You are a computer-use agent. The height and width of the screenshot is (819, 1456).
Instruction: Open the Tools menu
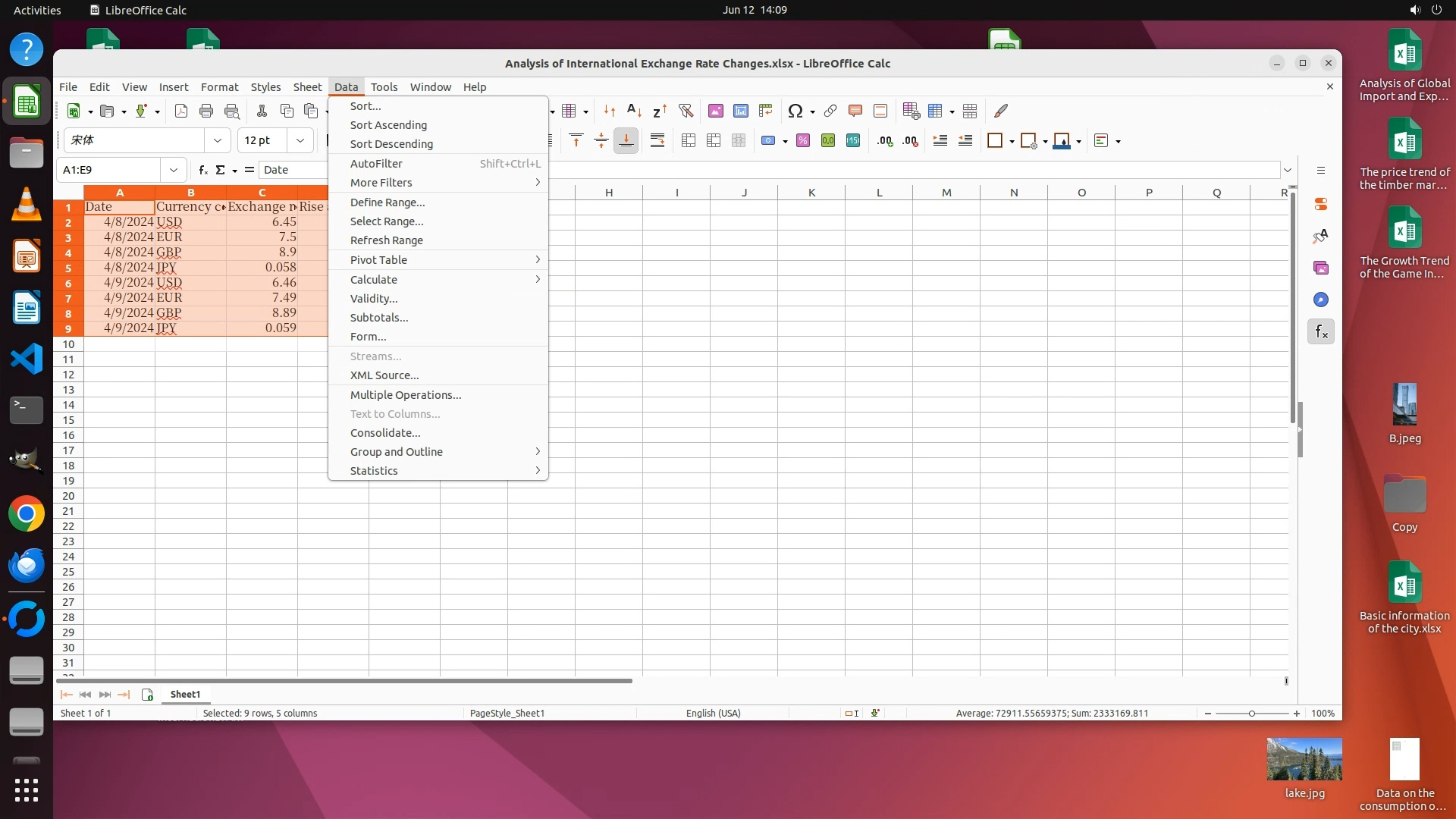(384, 87)
